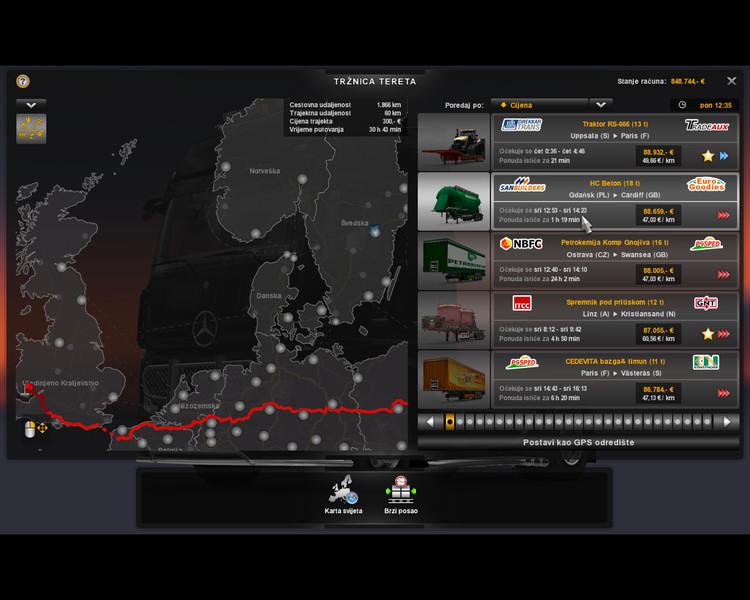This screenshot has height=600, width=750.
Task: Select the highlighted first page dot
Action: 450,422
